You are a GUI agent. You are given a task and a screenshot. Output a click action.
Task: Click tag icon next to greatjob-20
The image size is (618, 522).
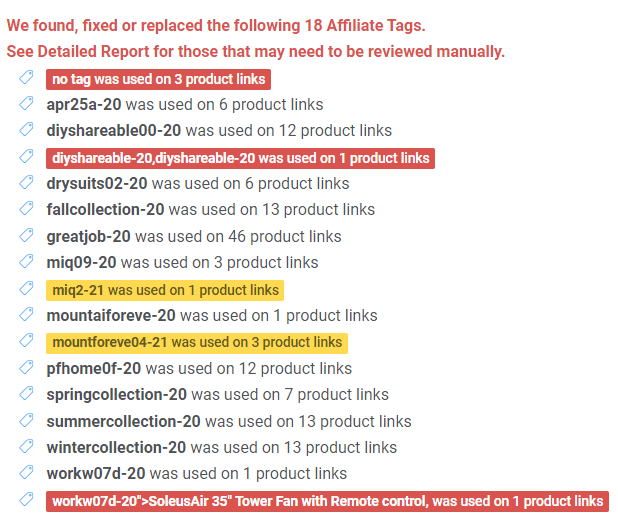click(26, 235)
